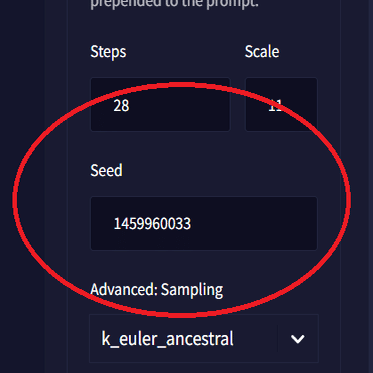Image resolution: width=373 pixels, height=373 pixels.
Task: Expand the Advanced: Sampling method combo box
Action: pyautogui.click(x=204, y=338)
